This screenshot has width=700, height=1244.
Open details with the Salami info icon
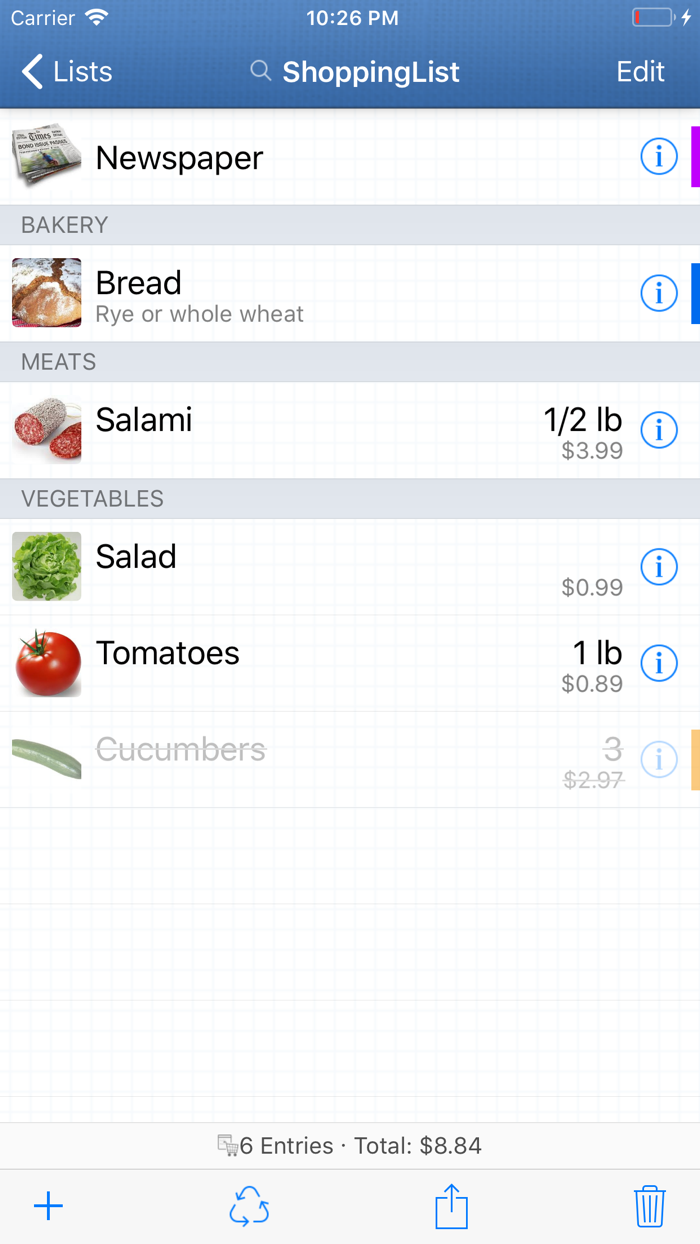[659, 430]
